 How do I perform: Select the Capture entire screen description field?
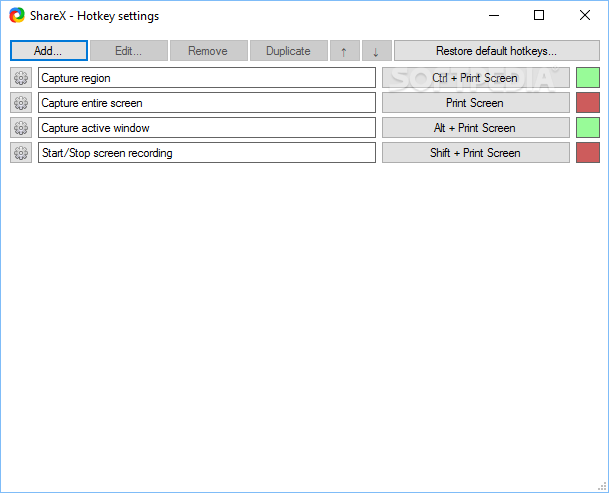[207, 103]
